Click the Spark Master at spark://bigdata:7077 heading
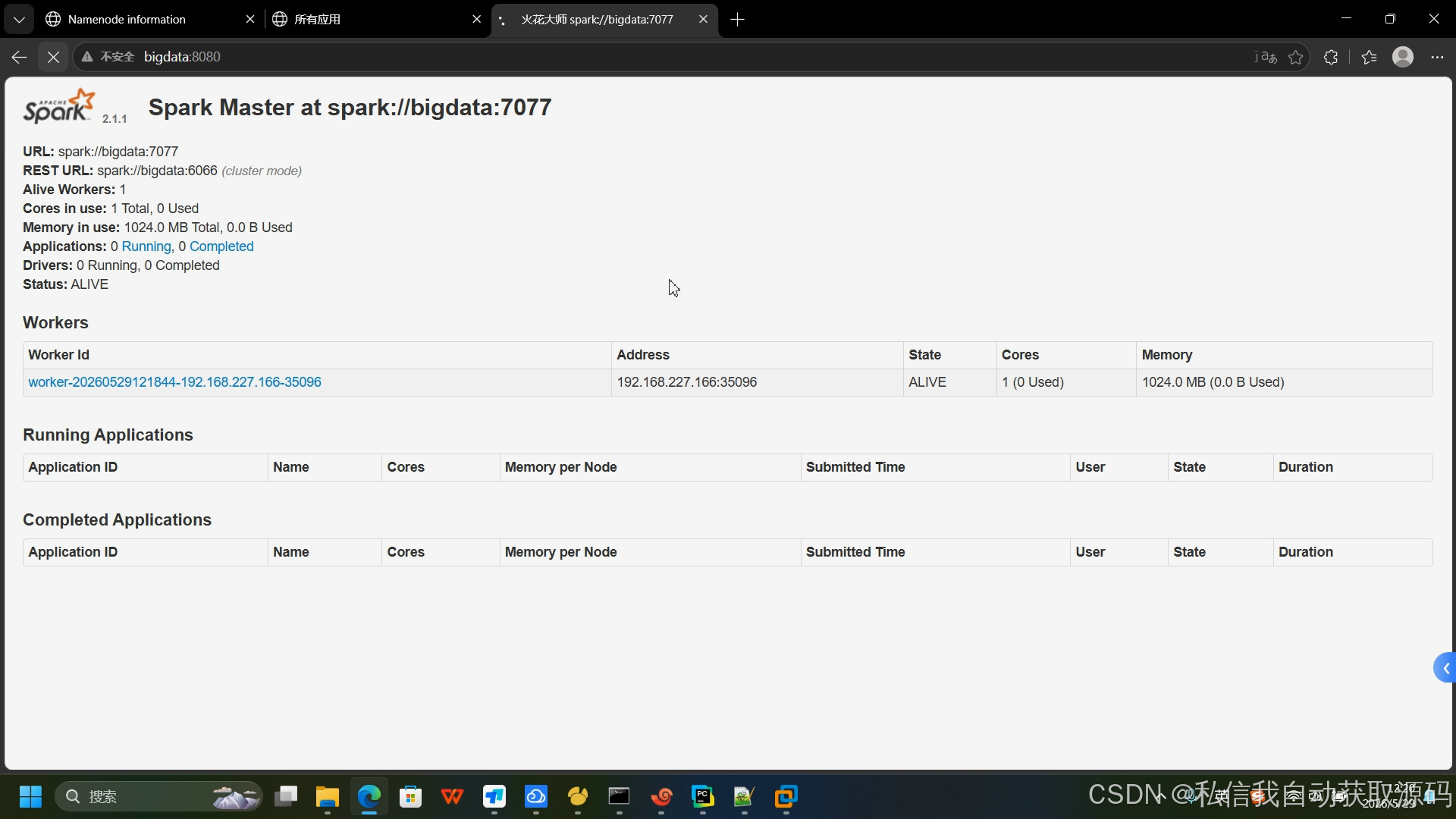This screenshot has width=1456, height=819. (x=350, y=108)
